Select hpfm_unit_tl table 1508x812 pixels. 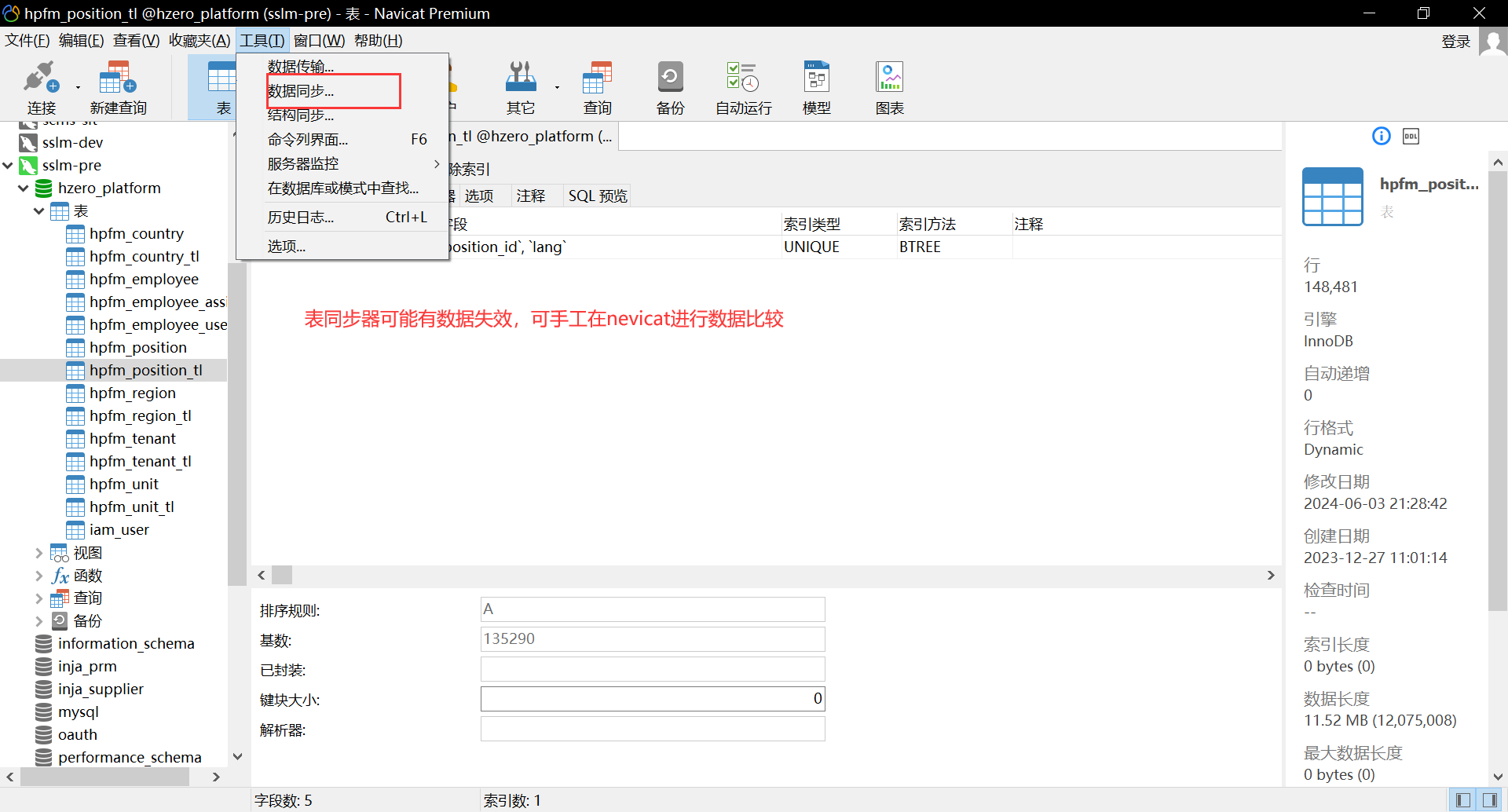(x=132, y=507)
